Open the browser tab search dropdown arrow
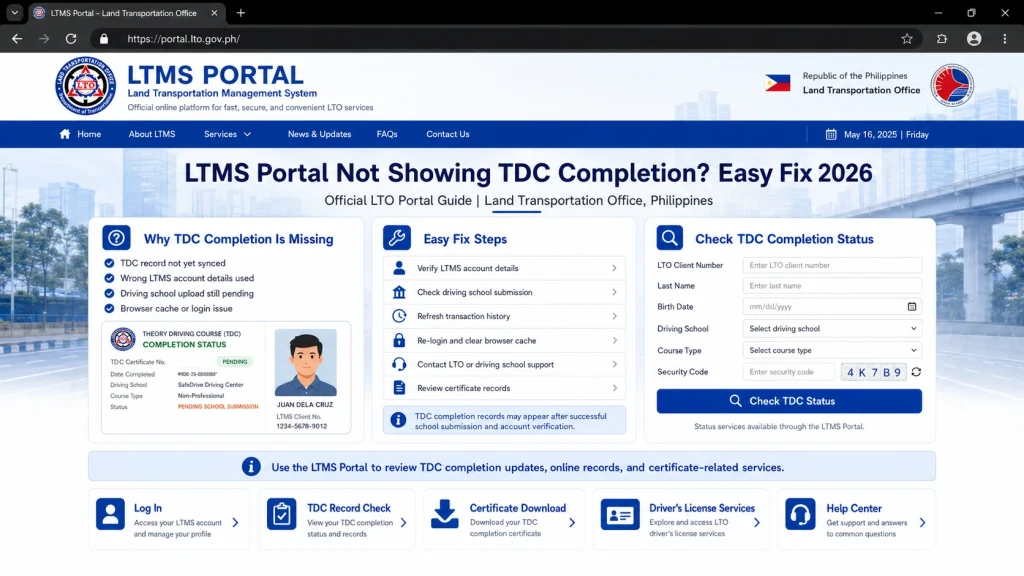1024x576 pixels. pos(14,12)
